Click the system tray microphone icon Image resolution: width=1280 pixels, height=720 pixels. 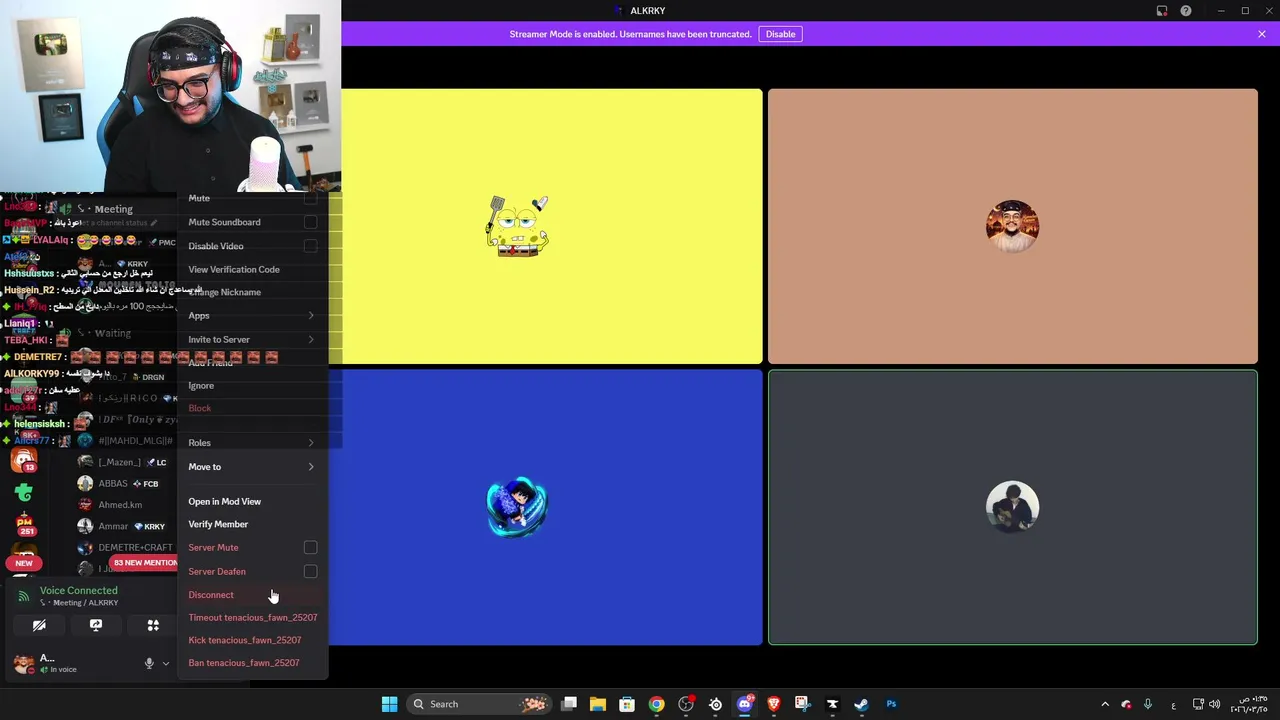[1148, 704]
